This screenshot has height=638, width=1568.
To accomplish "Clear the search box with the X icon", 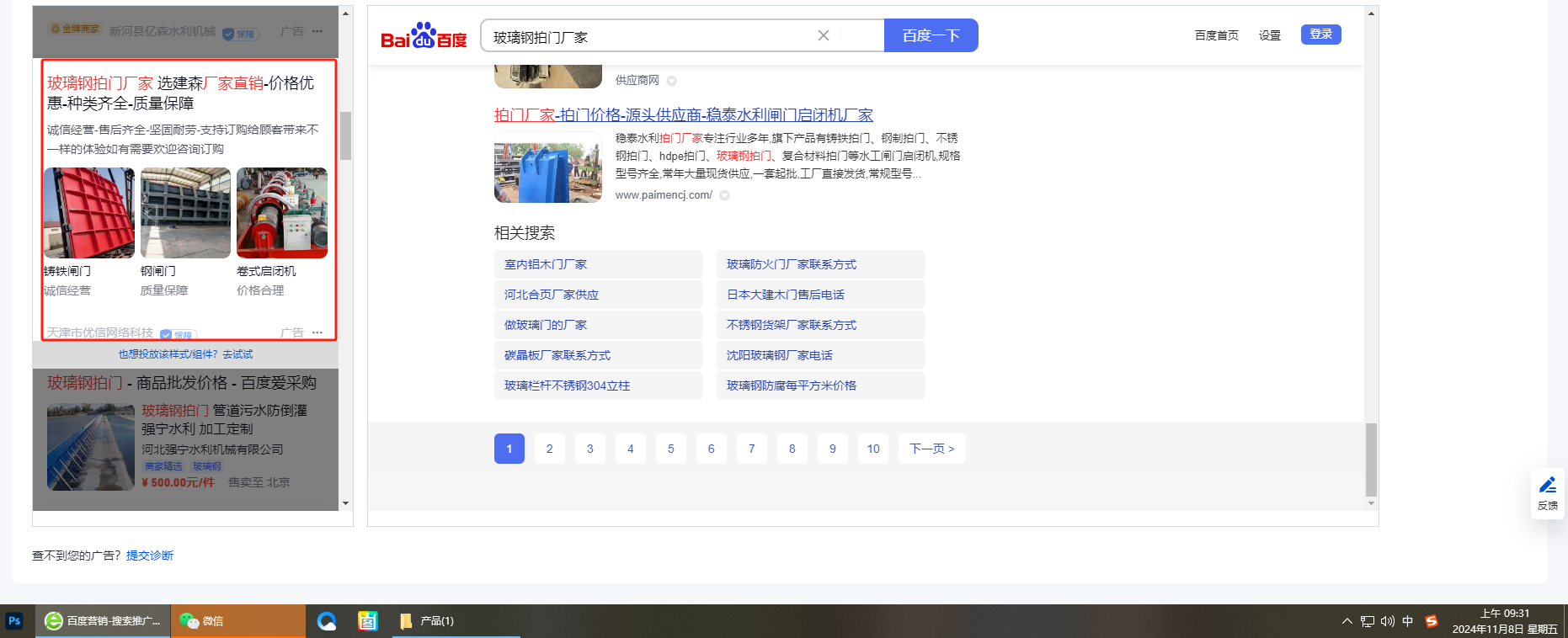I will pyautogui.click(x=823, y=35).
